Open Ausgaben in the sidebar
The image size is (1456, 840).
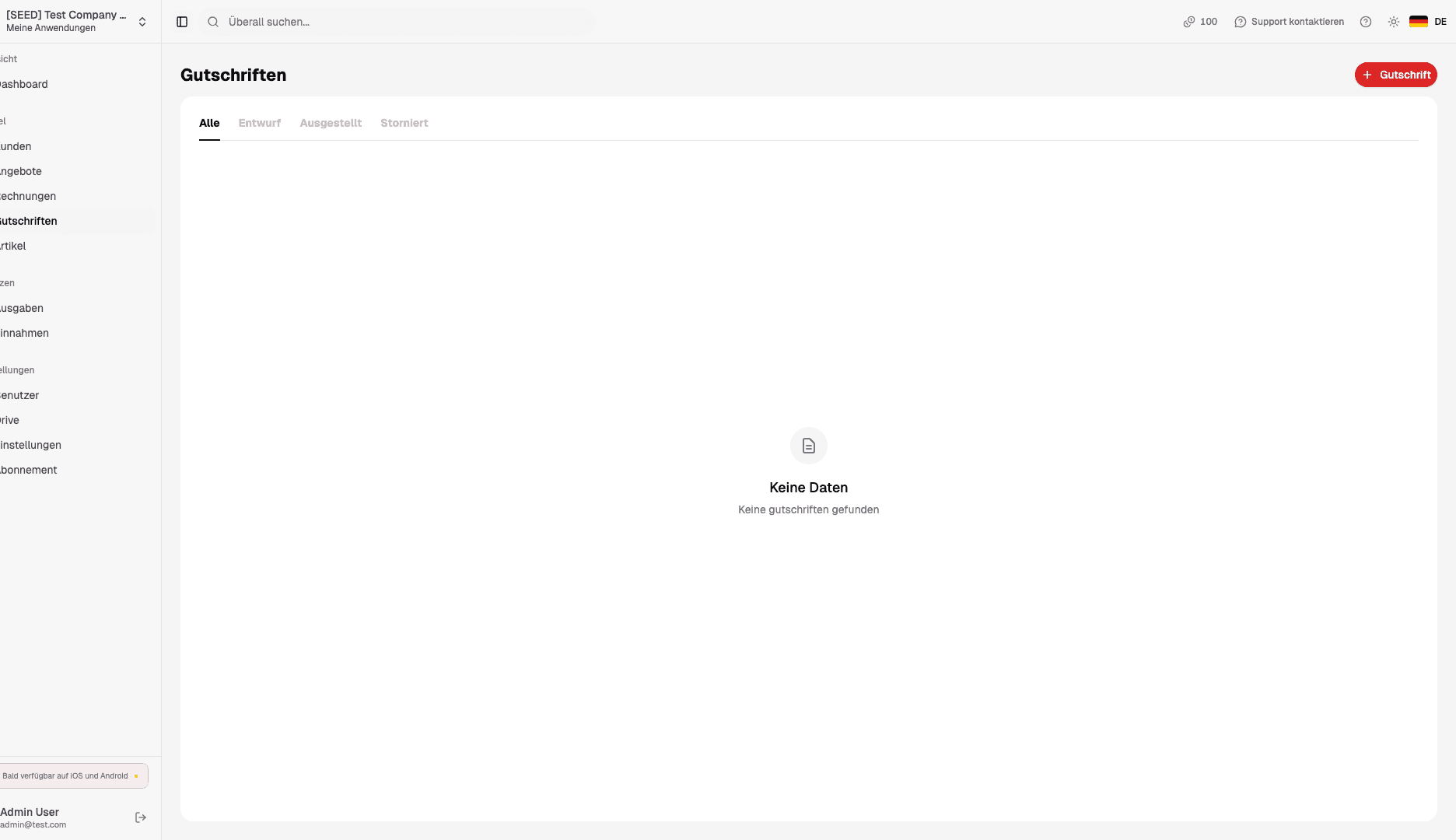pyautogui.click(x=76, y=308)
